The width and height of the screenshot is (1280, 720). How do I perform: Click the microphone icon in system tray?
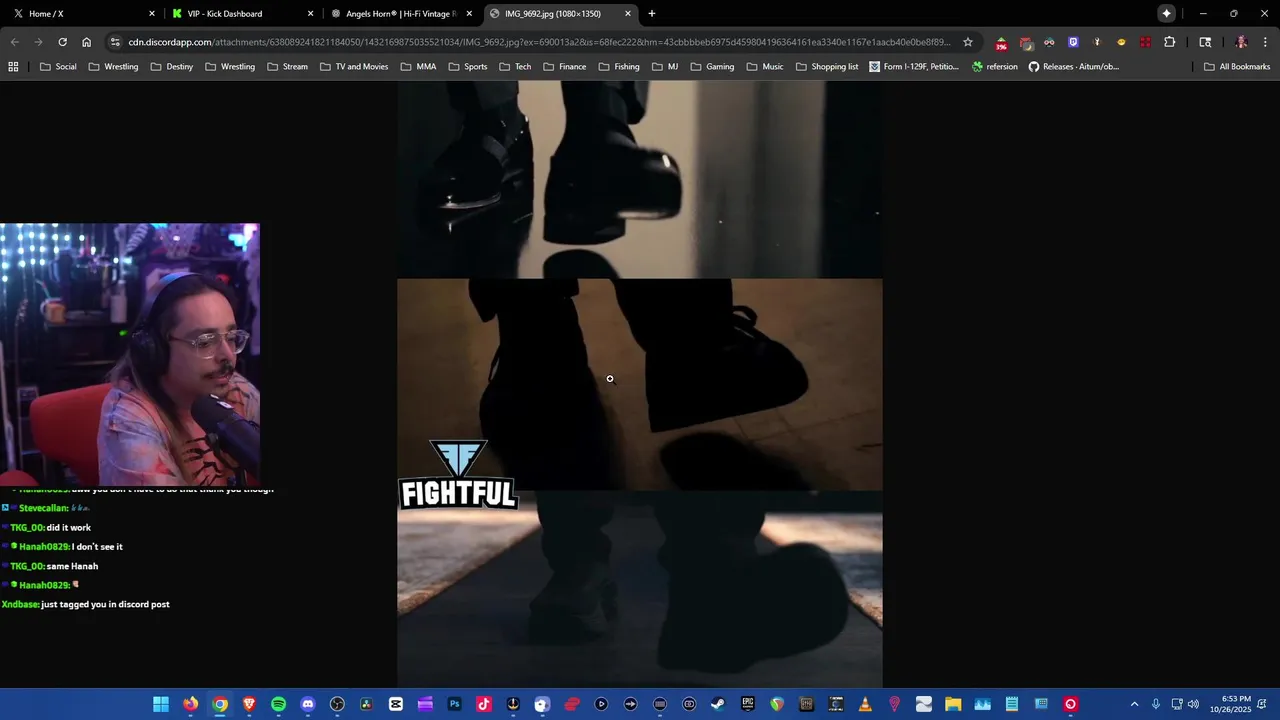click(1156, 704)
